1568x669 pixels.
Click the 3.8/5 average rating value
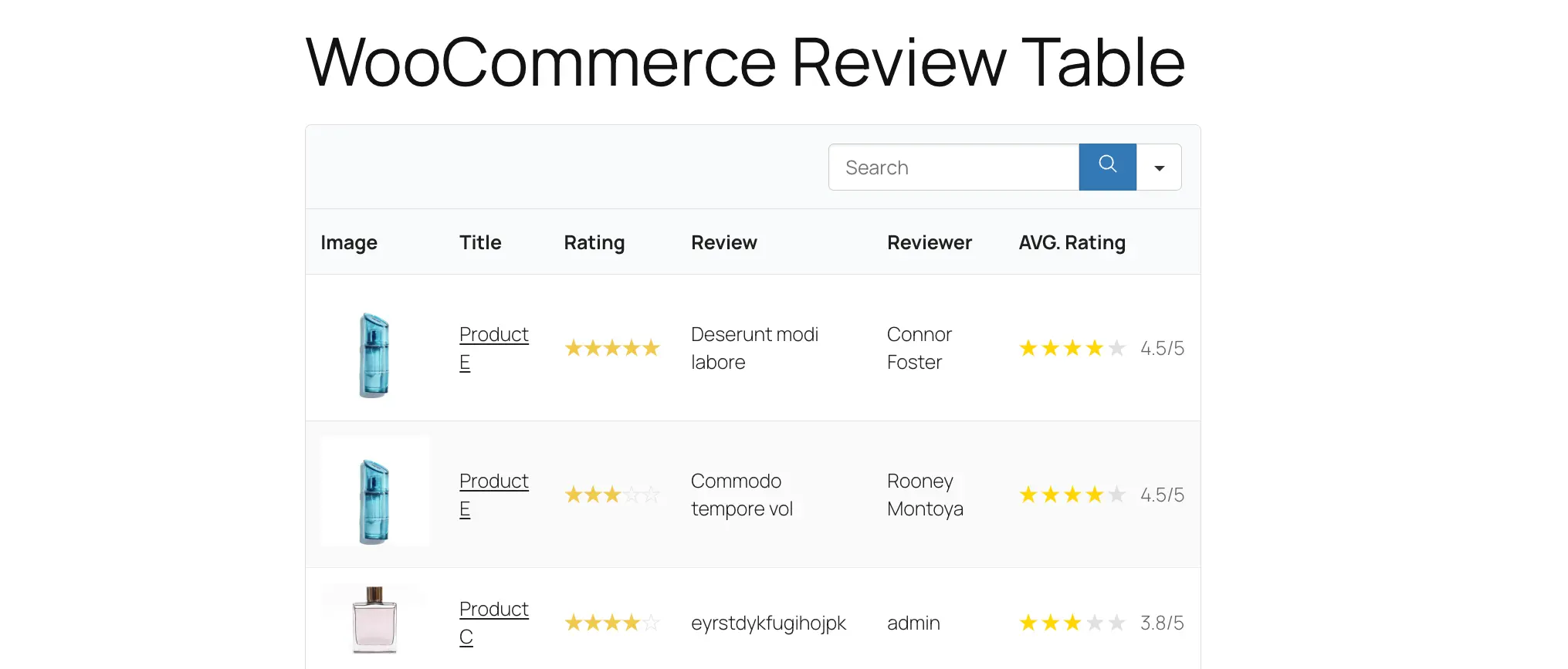click(x=1161, y=622)
